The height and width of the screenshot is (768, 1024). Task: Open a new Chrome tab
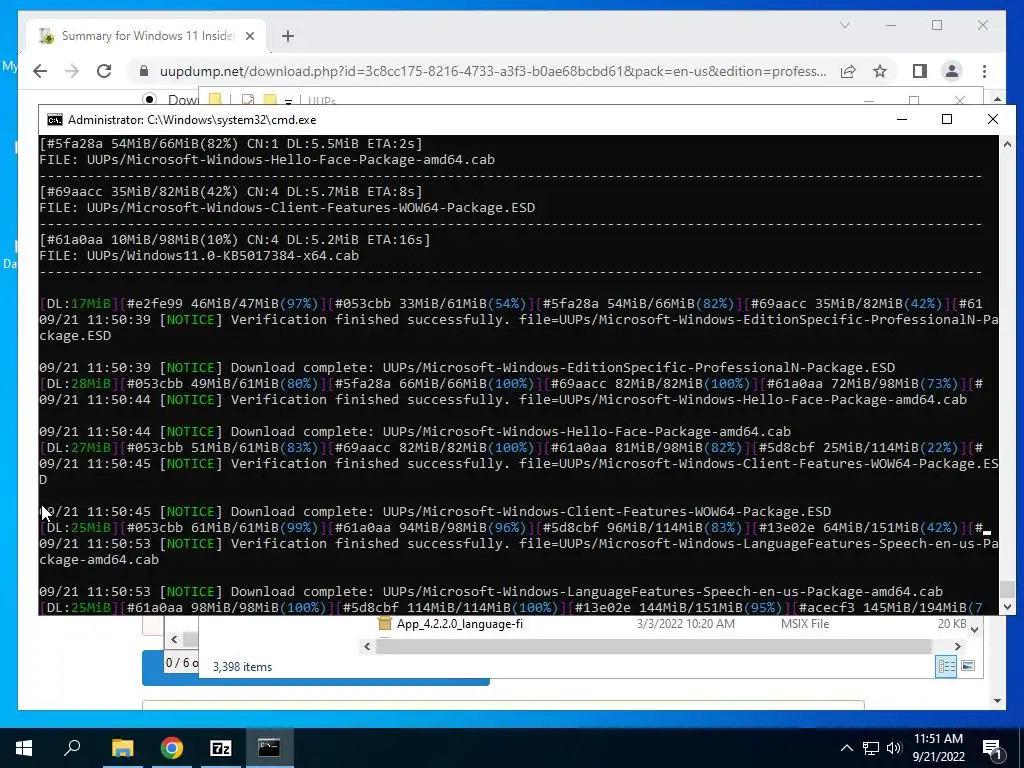point(288,36)
